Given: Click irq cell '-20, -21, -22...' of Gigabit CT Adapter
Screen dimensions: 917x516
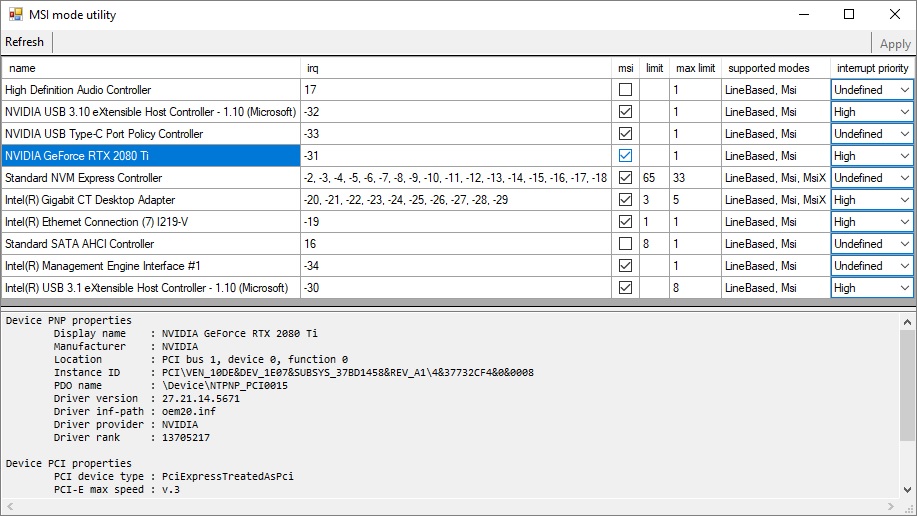Looking at the screenshot, I should point(456,200).
